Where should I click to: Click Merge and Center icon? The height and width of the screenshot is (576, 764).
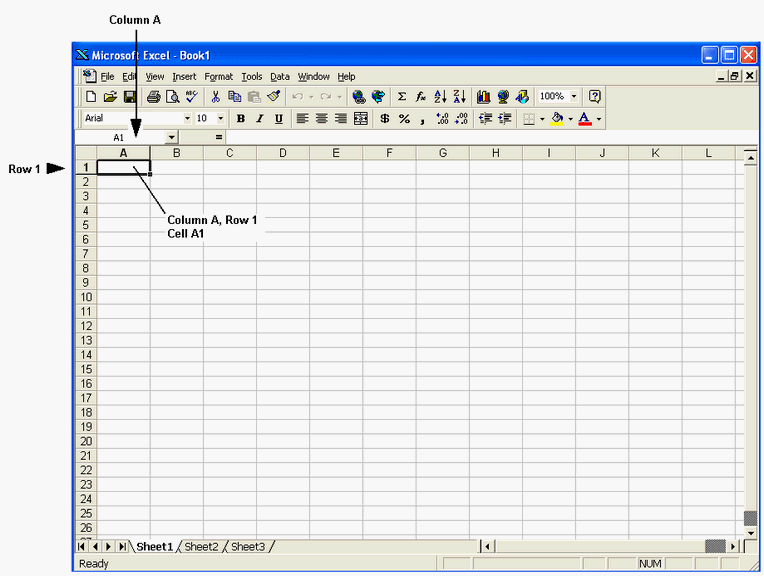[x=361, y=118]
